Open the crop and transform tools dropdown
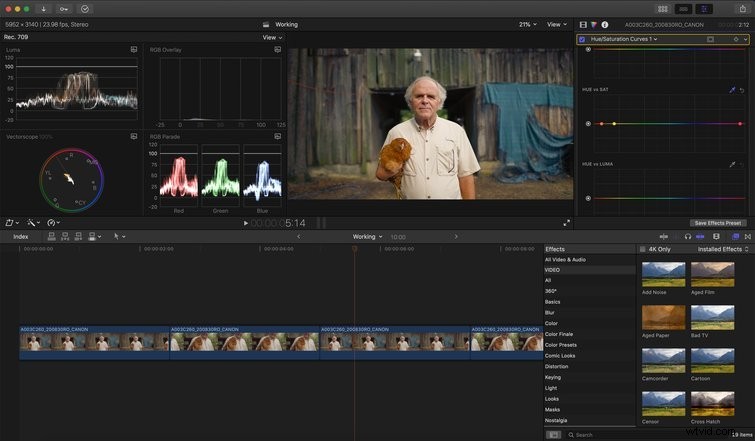 [12, 223]
